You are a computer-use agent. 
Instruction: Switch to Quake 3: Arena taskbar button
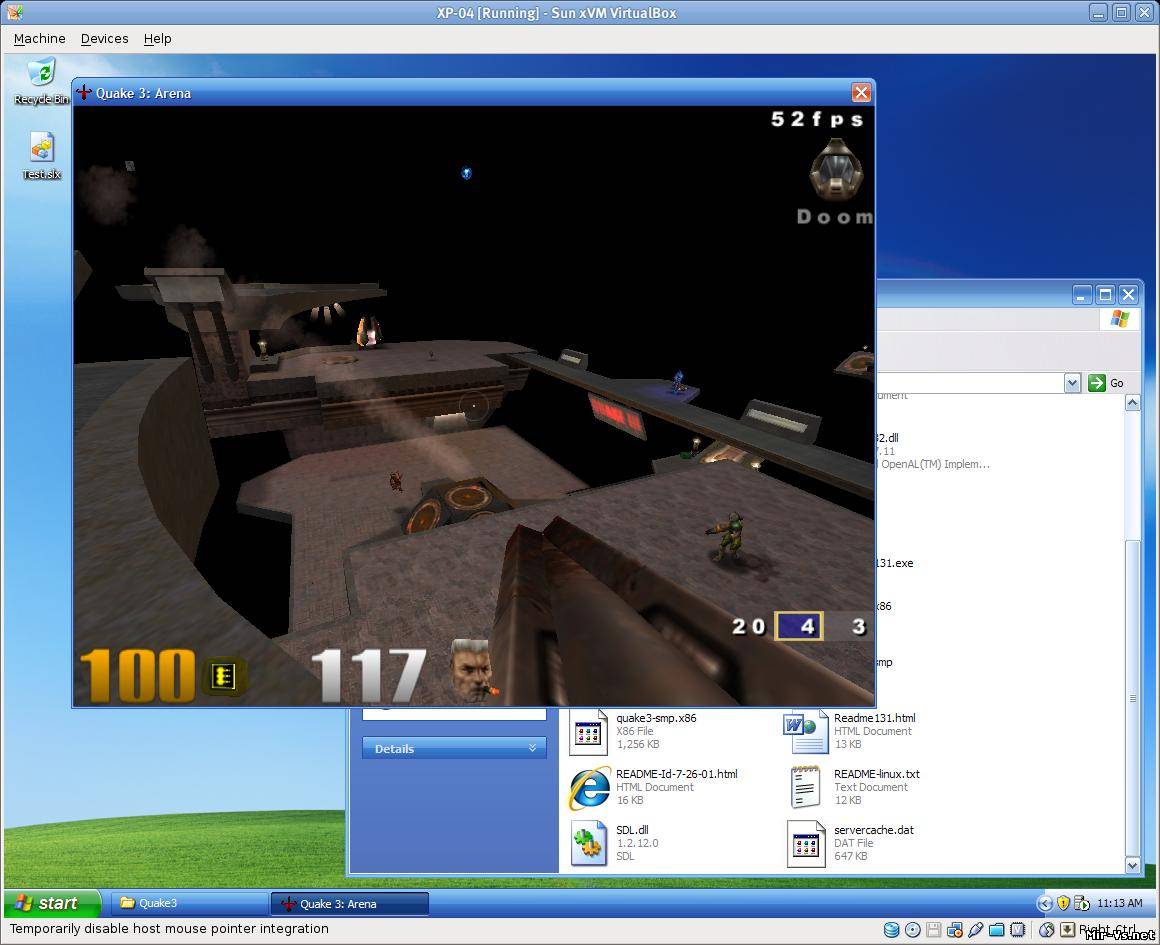pos(349,904)
